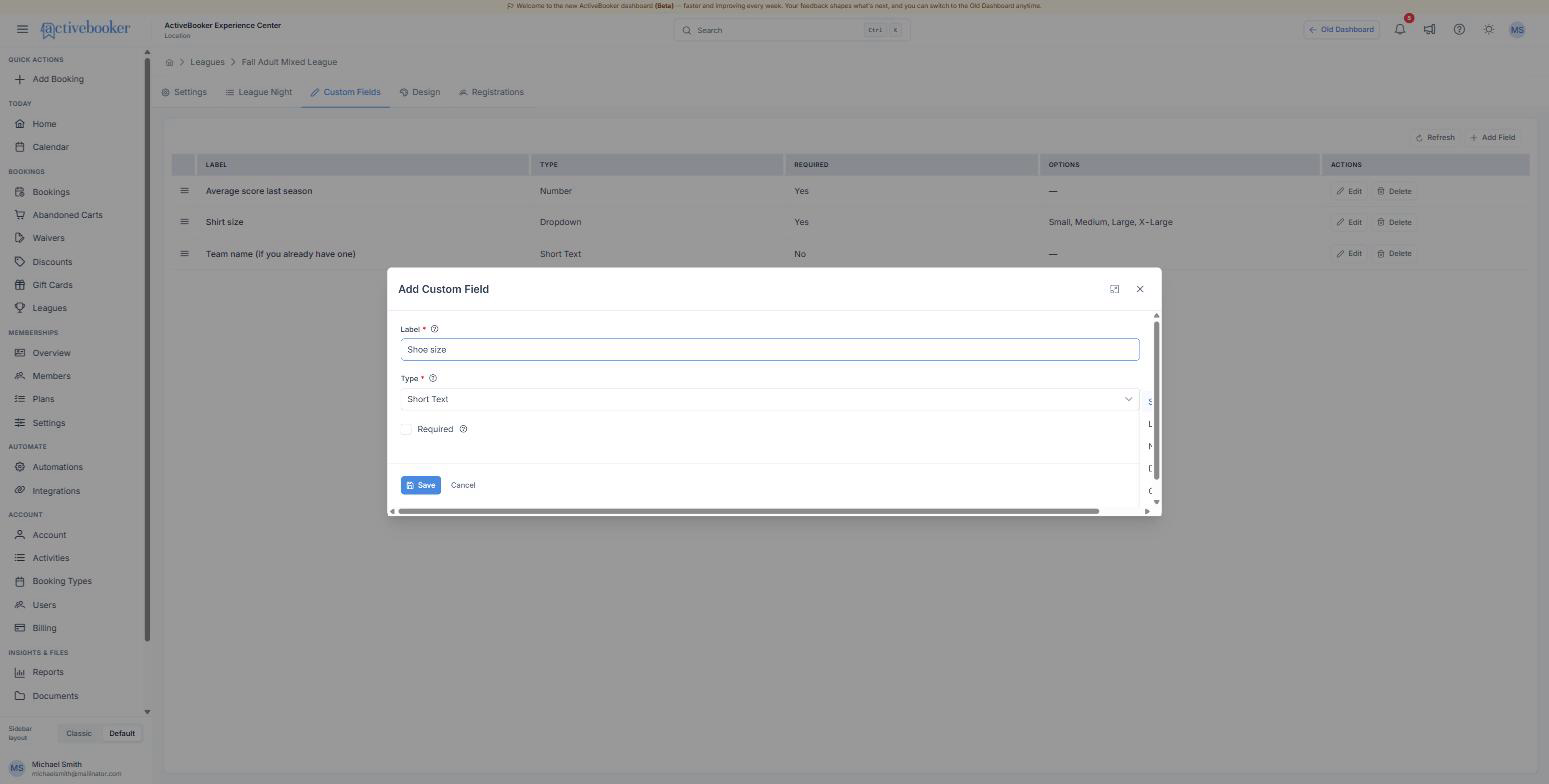Open the help question mark icon
Viewport: 1549px width, 784px height.
tap(1459, 29)
